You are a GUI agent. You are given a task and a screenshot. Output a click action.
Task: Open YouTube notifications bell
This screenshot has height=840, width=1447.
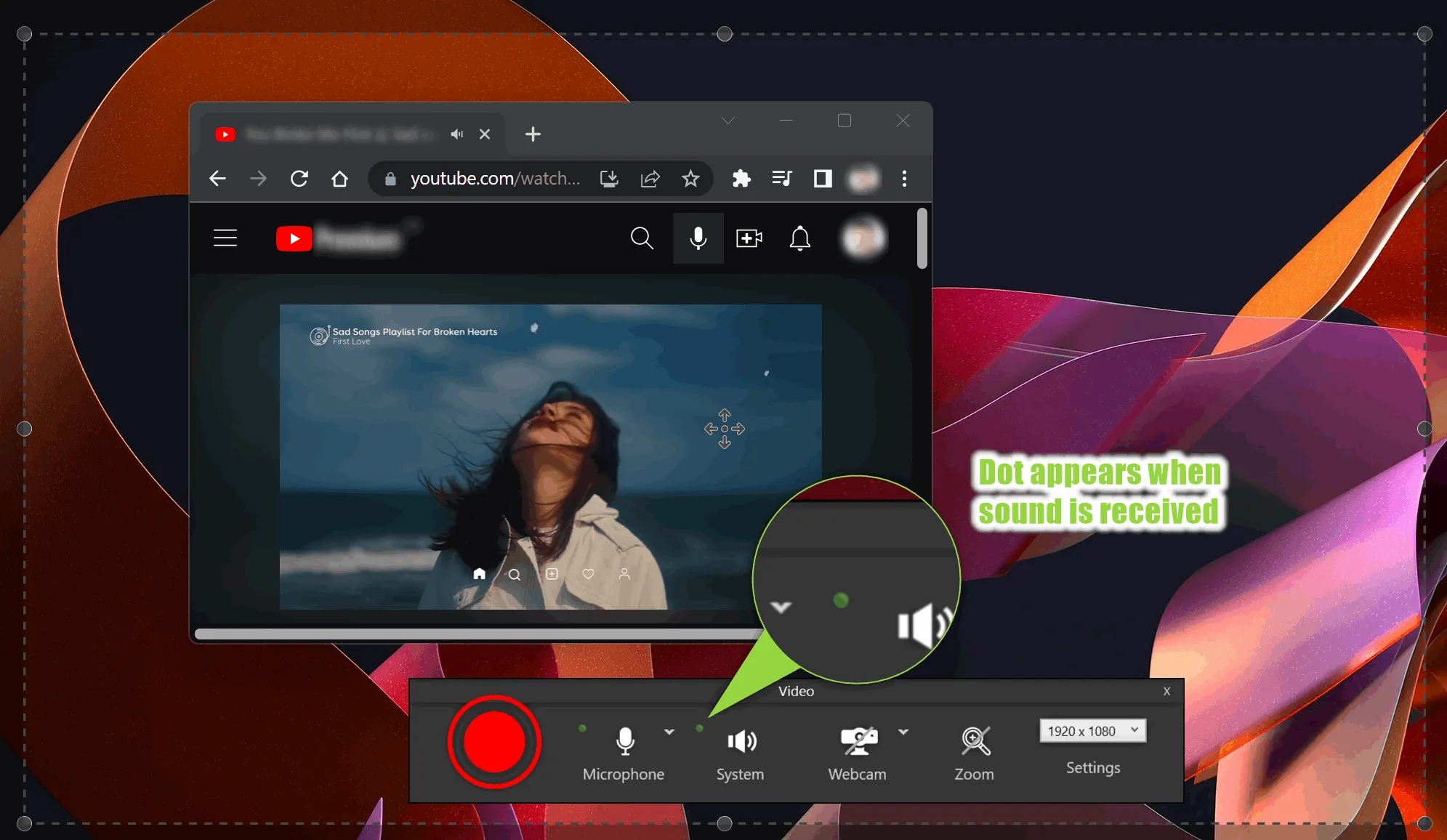tap(799, 238)
